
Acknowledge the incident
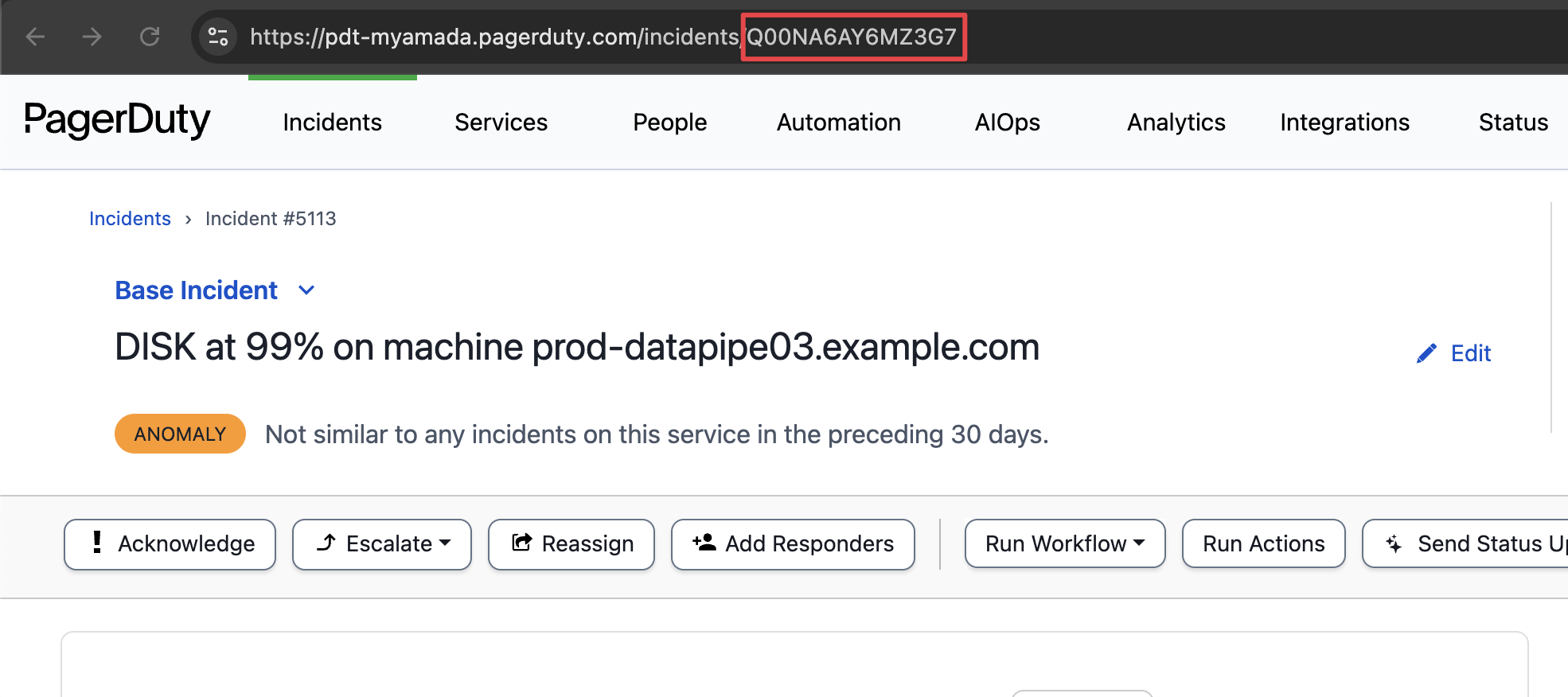coord(170,544)
